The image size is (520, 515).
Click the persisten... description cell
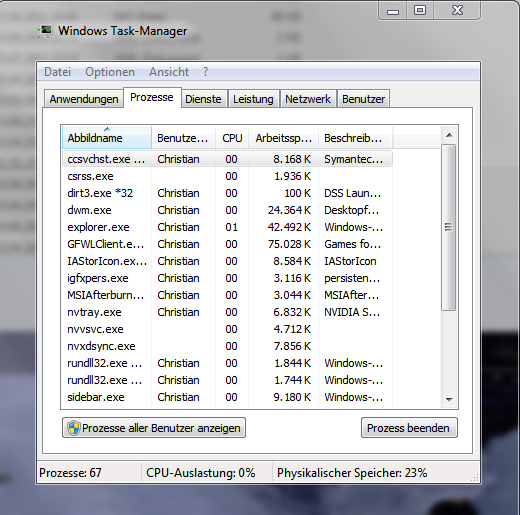[x=352, y=278]
